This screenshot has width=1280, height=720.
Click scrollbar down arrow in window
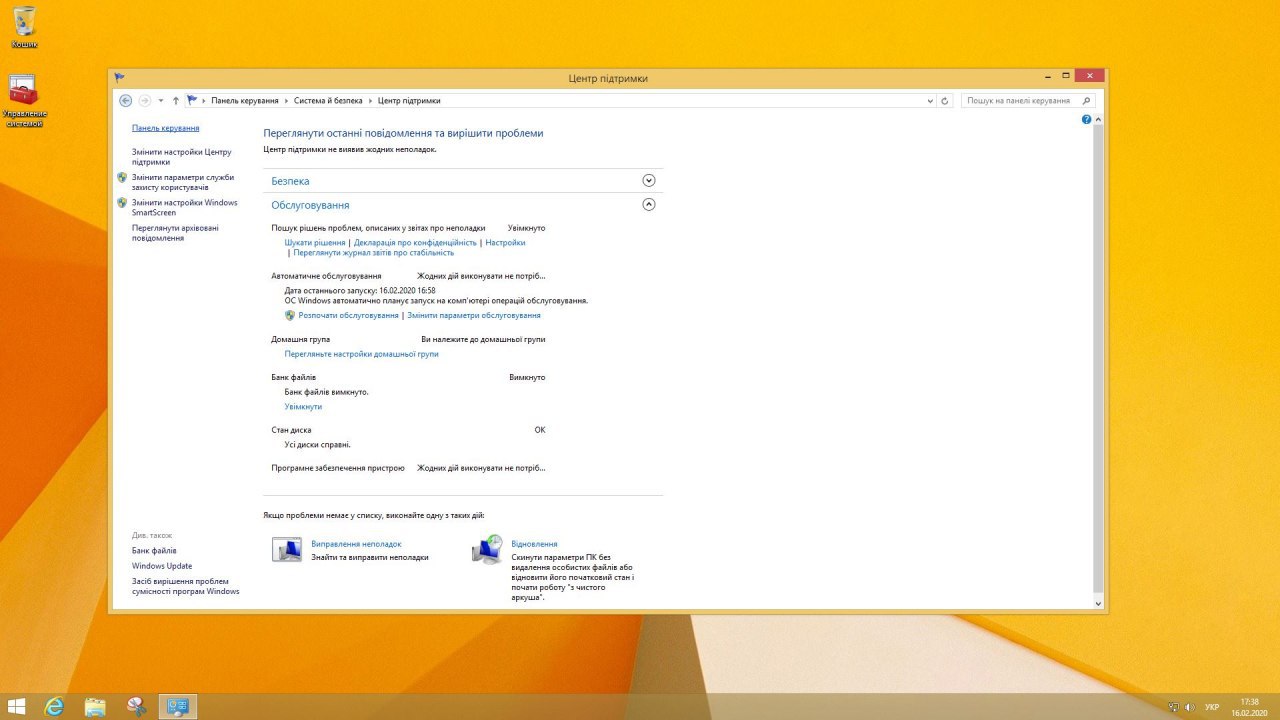pos(1098,604)
